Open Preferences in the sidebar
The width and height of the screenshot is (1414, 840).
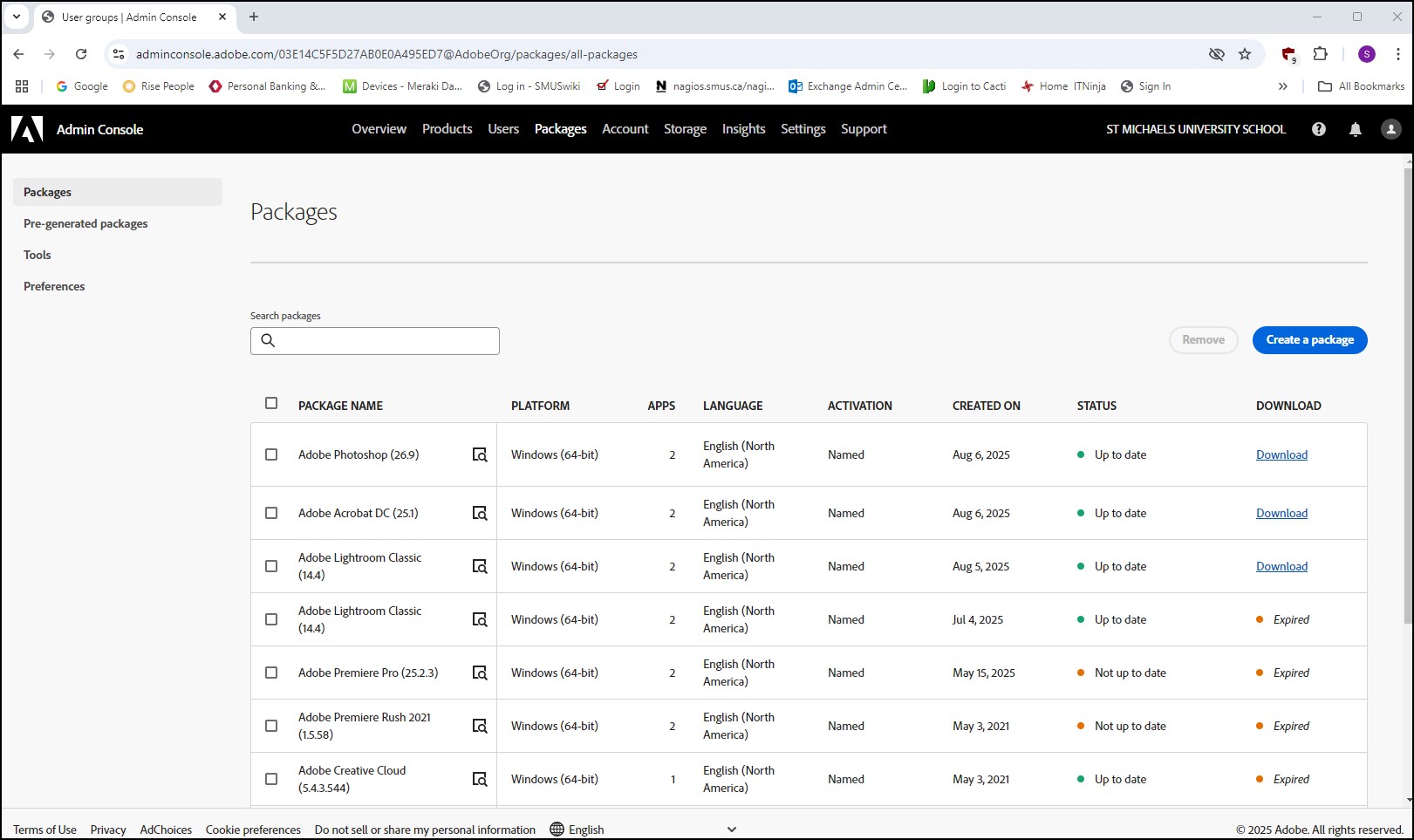[x=118, y=286]
